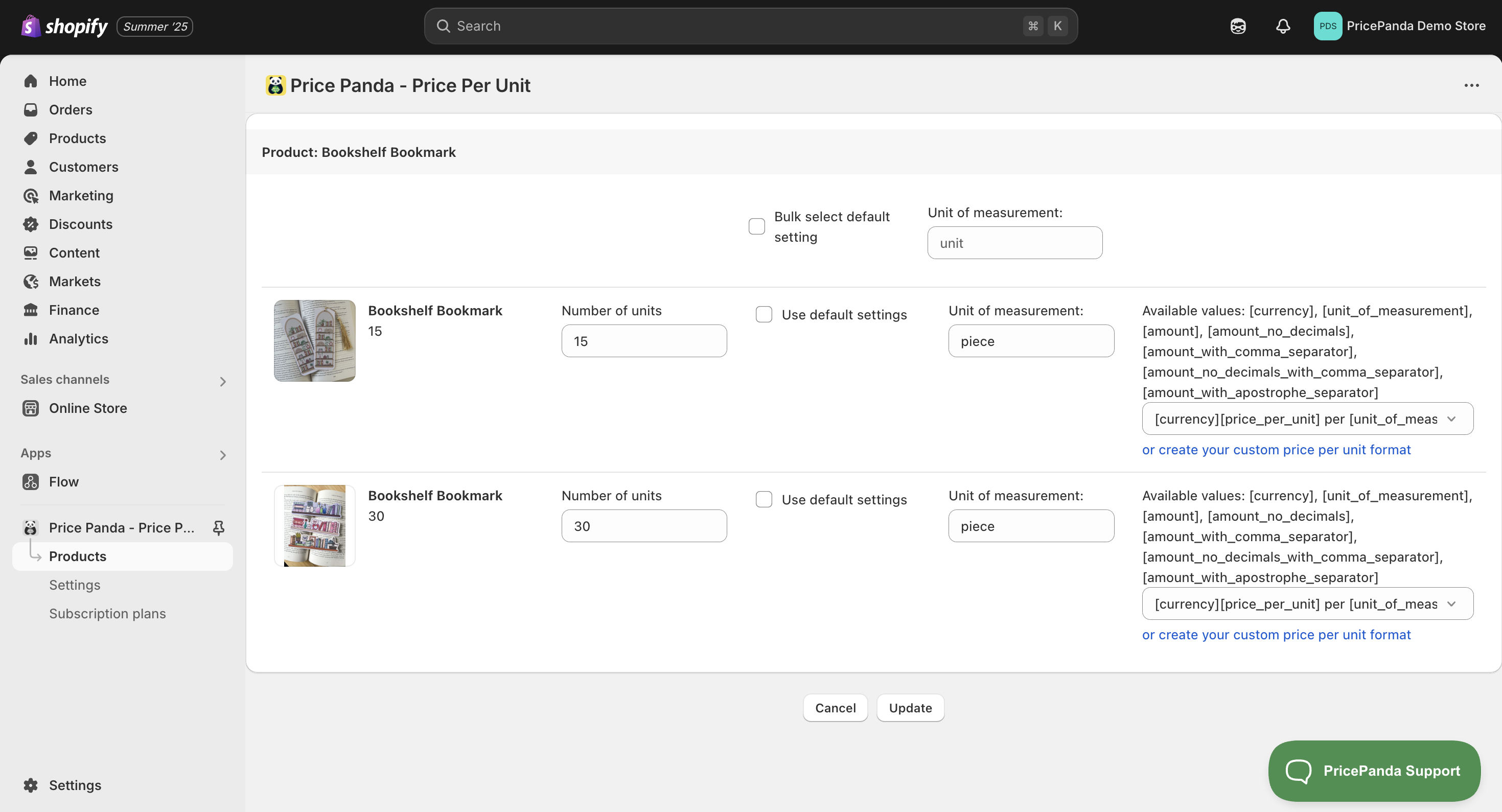Open the three-dot app menu
Screen dimensions: 1502x812
click(x=1471, y=85)
